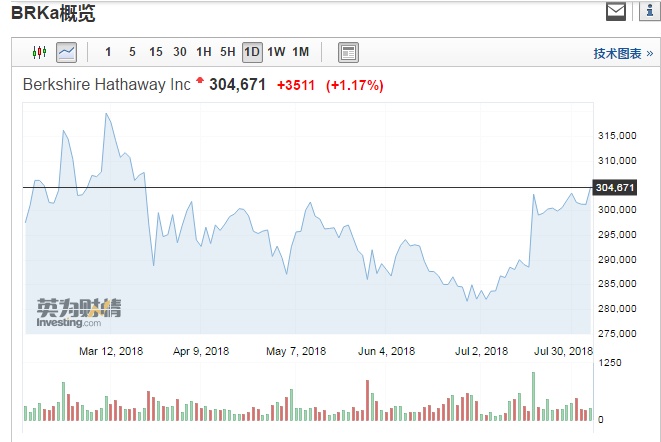Click the 300,000 axis label

tap(617, 210)
